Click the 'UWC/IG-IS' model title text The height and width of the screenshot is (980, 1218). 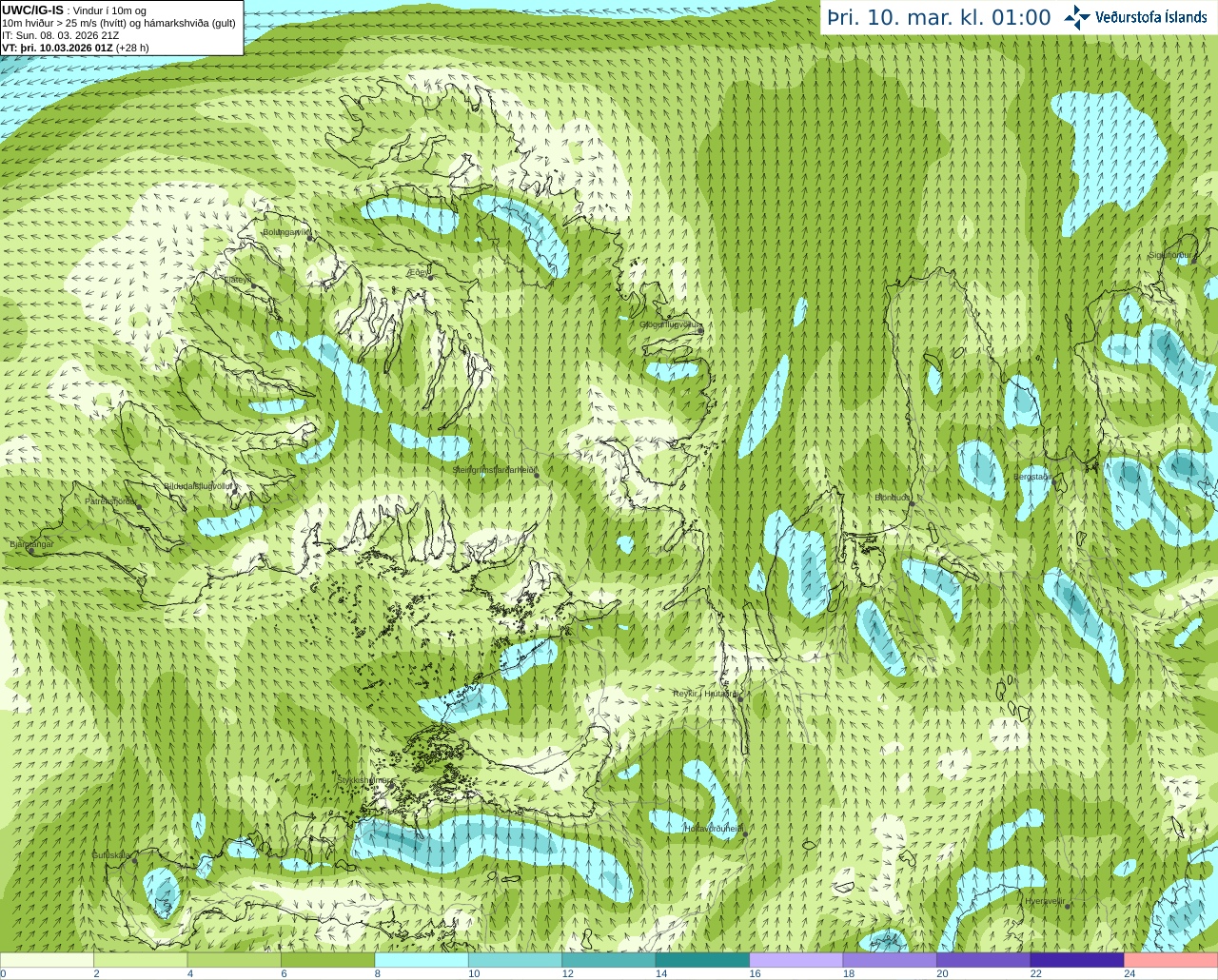(x=33, y=10)
